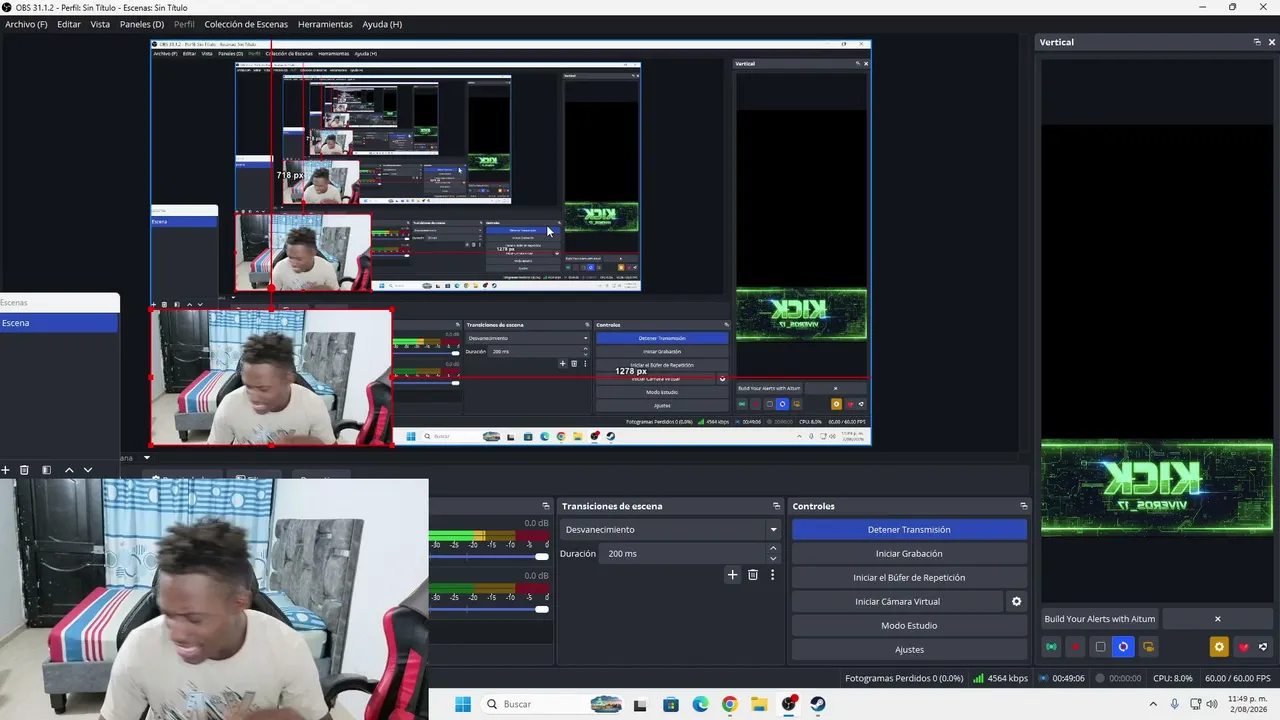Click the green vertical streaming icon
This screenshot has width=1280, height=720.
click(x=1051, y=647)
